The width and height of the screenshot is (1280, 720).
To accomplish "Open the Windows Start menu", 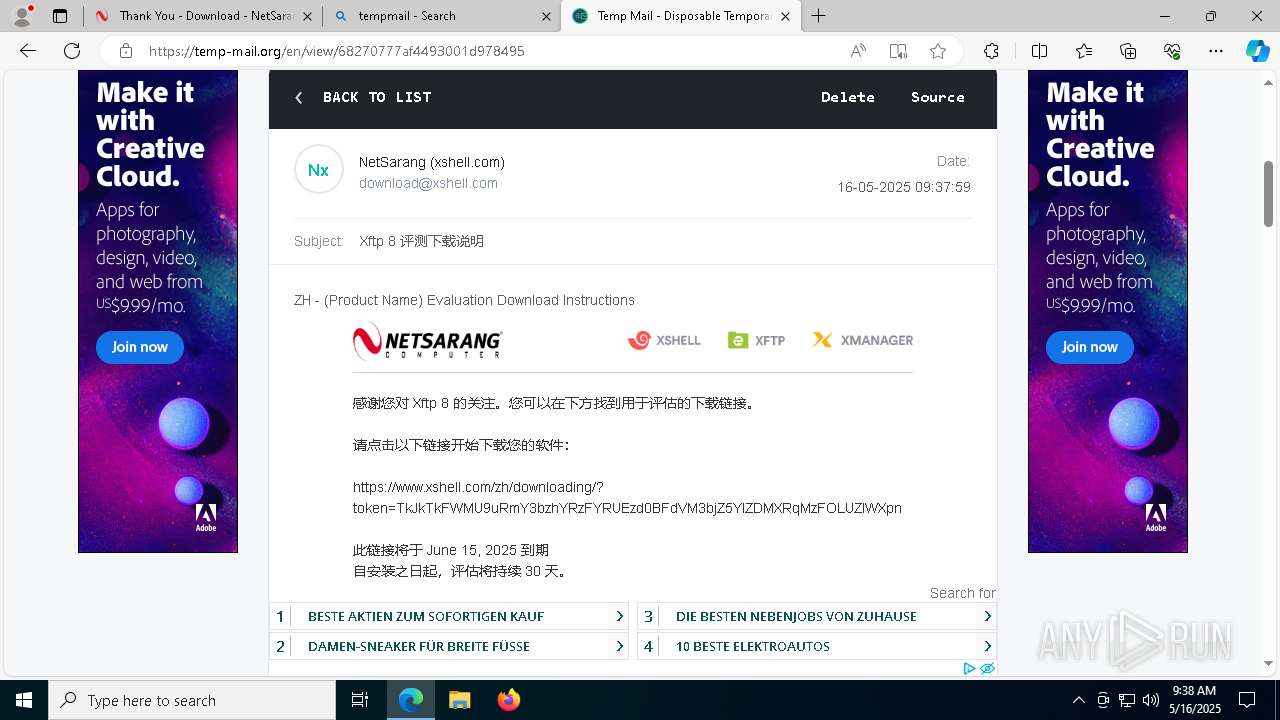I will 24,700.
